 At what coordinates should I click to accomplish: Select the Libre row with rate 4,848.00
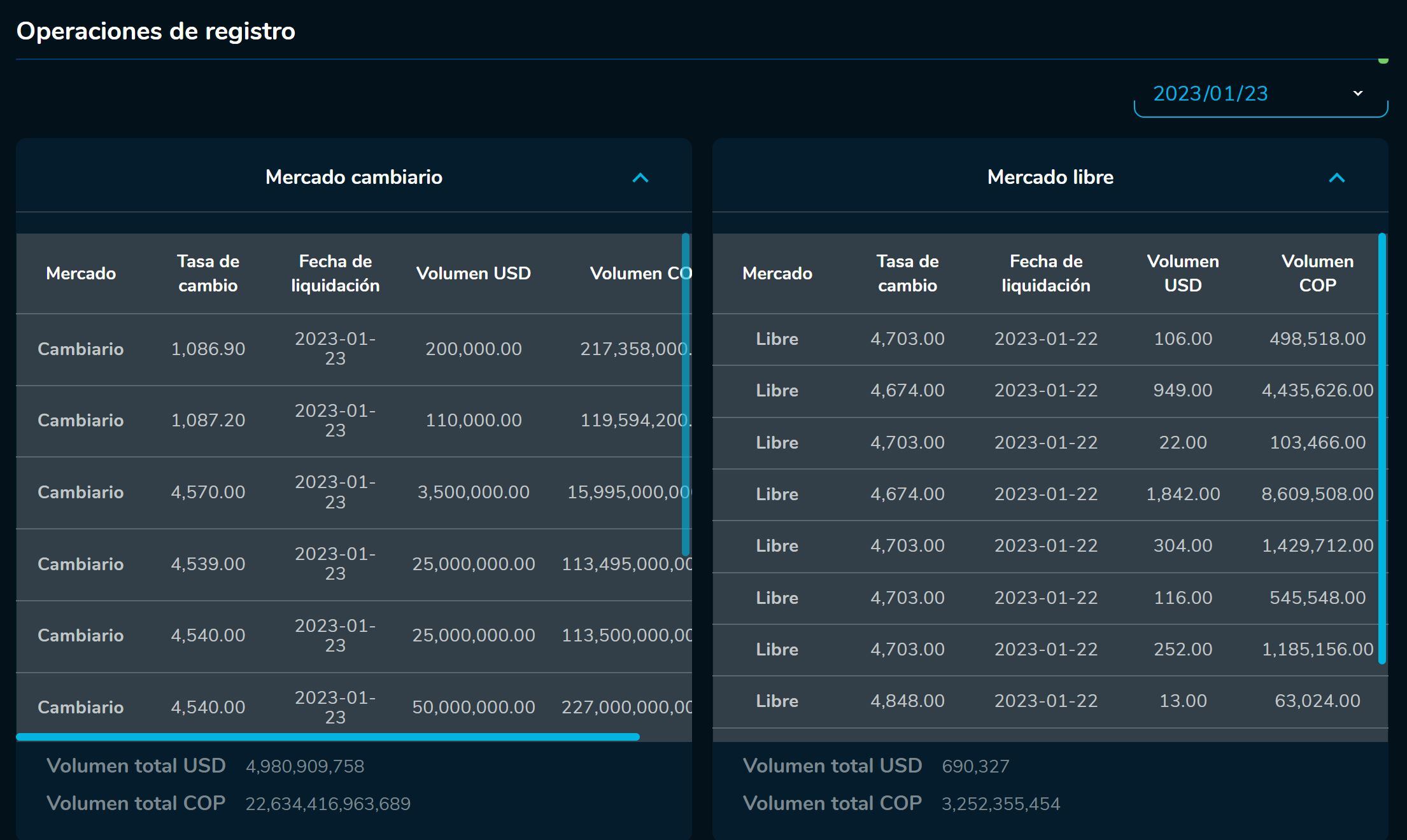click(907, 701)
